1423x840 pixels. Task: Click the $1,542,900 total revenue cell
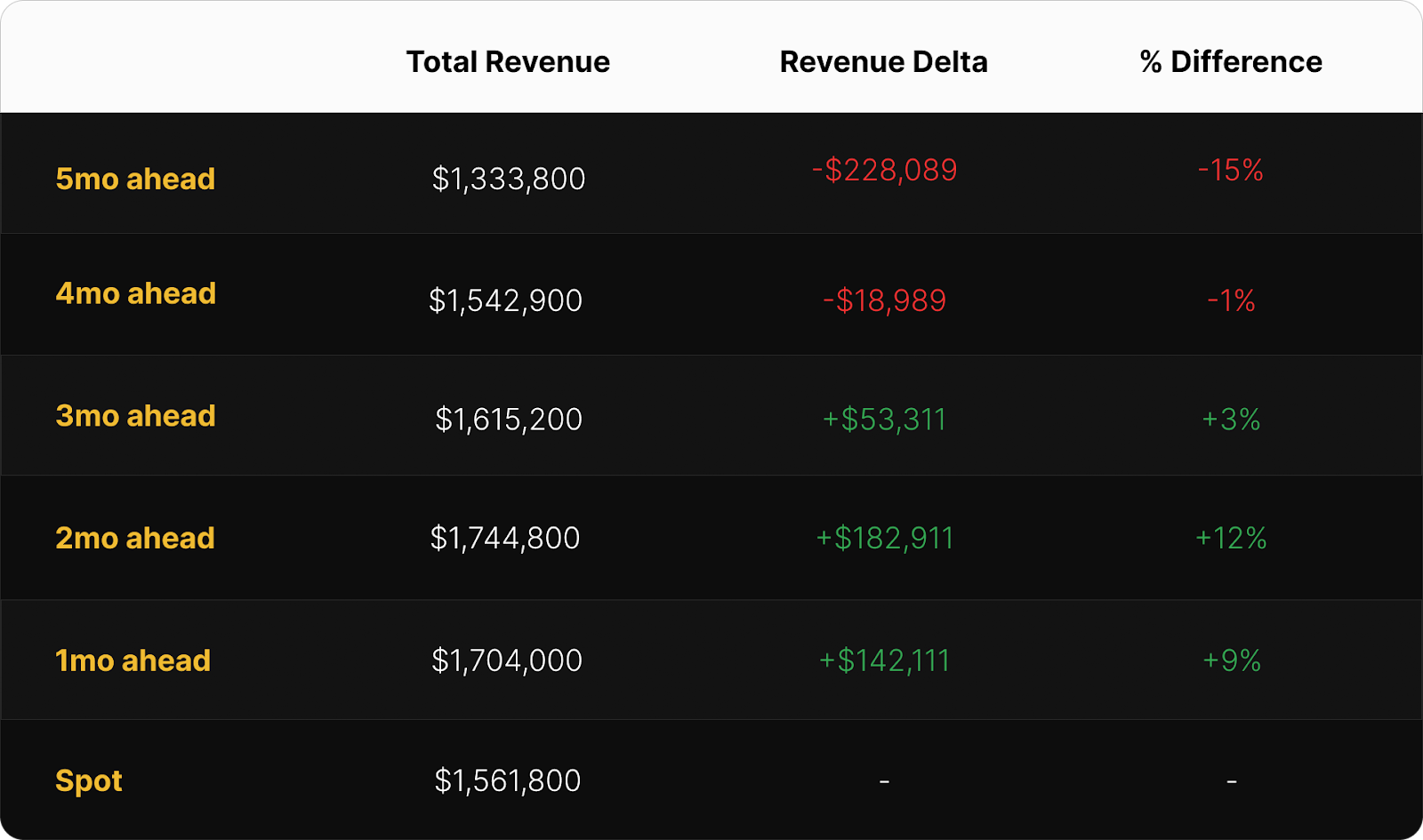click(x=505, y=300)
